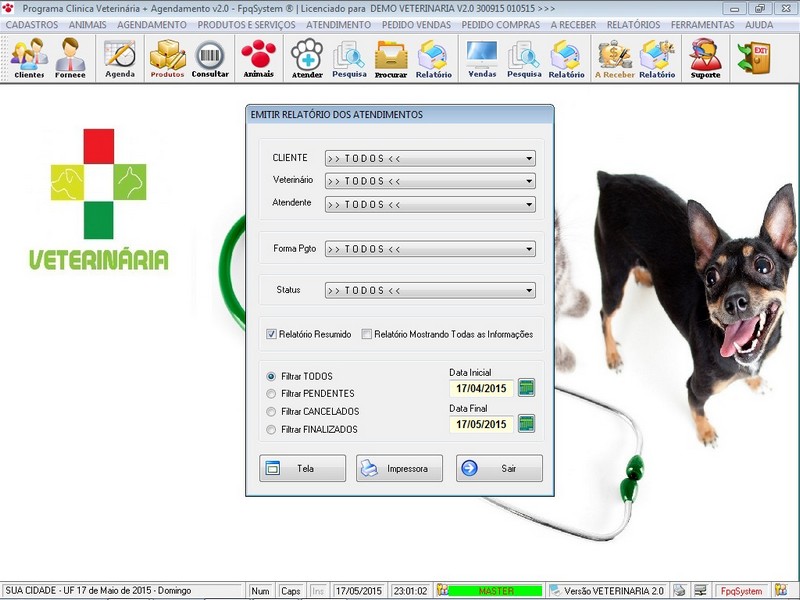Open the A RECEBER menu
This screenshot has height=600, width=800.
(573, 24)
